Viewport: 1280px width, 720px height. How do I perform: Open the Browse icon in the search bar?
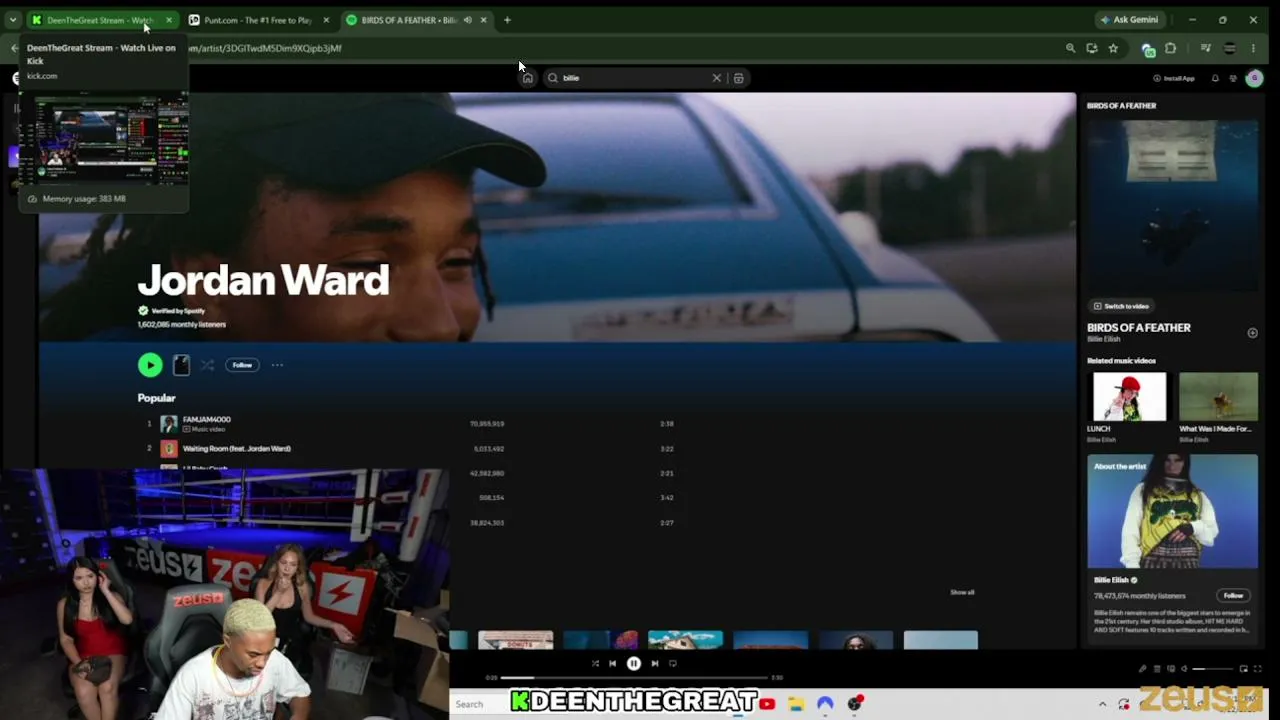tap(738, 78)
